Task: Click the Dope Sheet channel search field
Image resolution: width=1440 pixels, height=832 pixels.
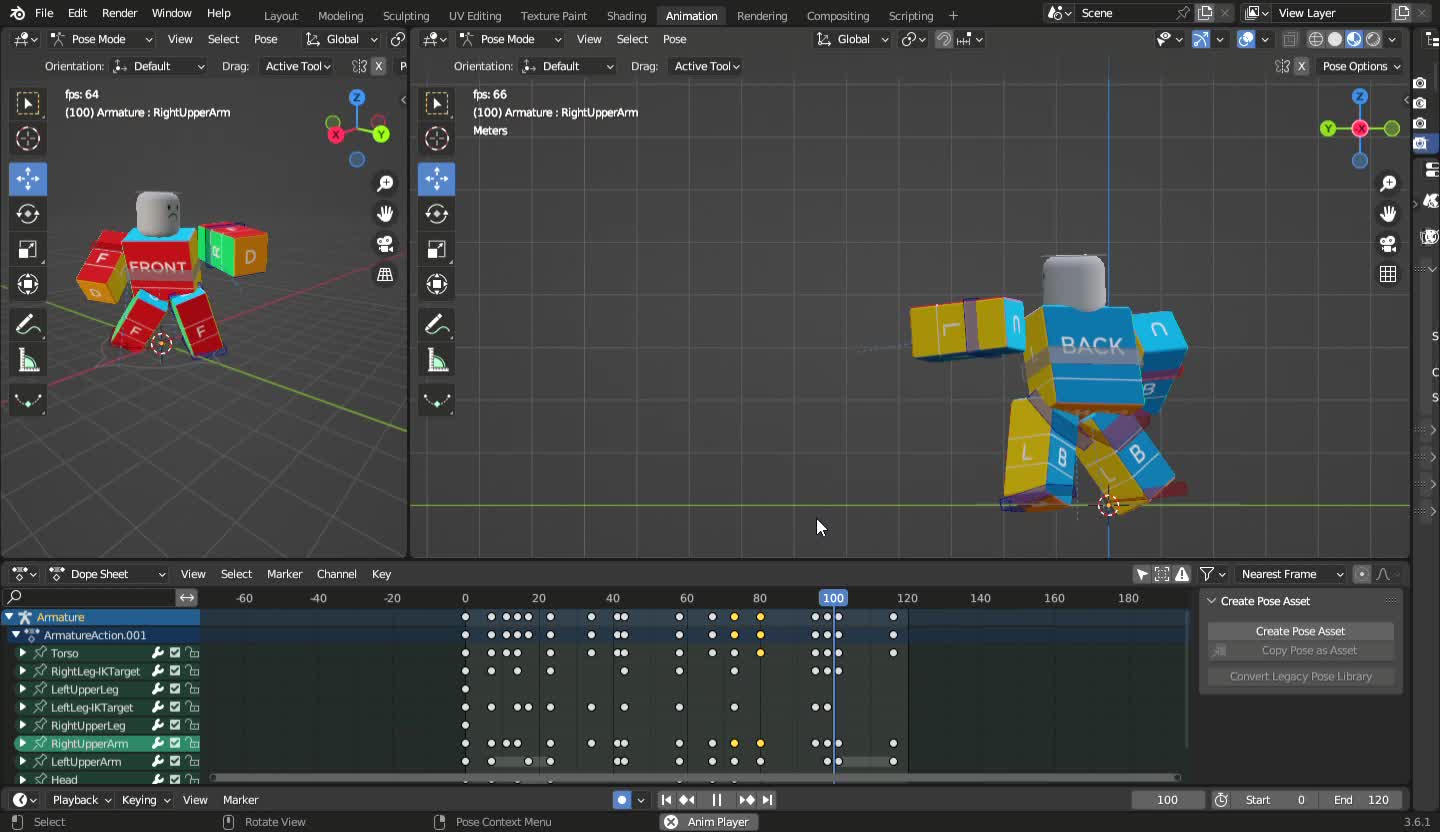Action: click(88, 597)
